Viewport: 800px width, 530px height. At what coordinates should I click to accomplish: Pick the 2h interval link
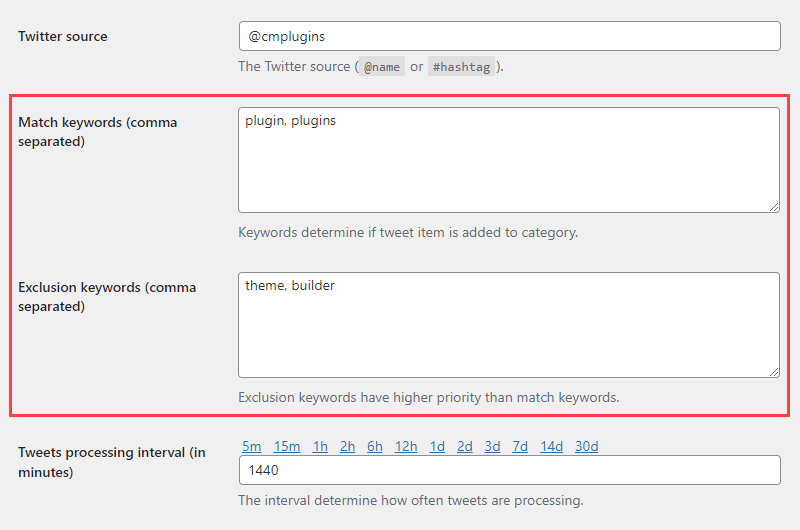347,446
